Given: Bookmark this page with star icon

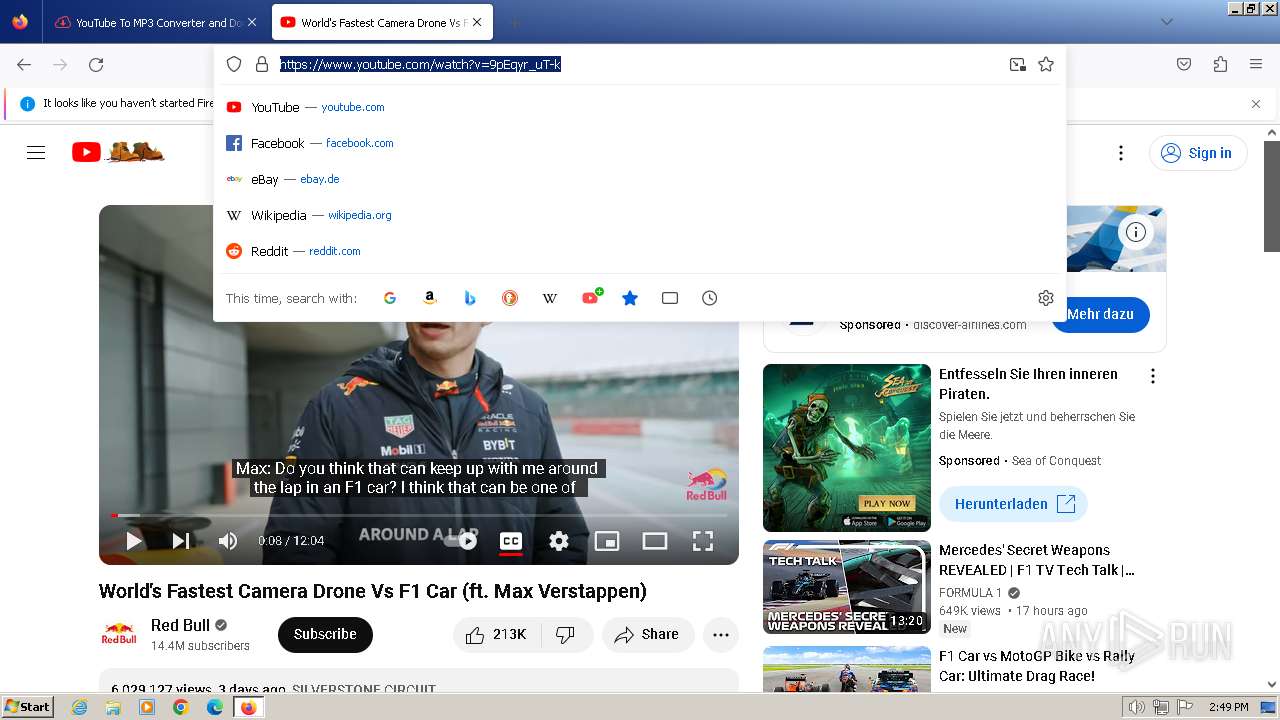Looking at the screenshot, I should coord(1046,64).
